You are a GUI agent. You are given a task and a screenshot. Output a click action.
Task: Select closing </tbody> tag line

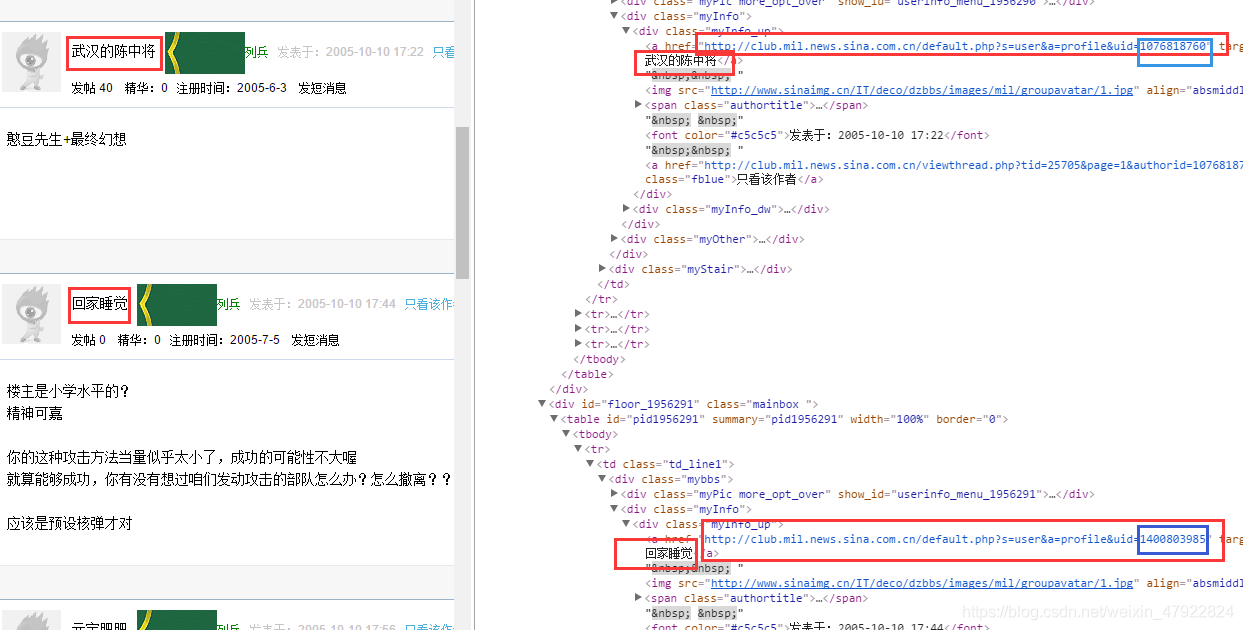[x=599, y=359]
